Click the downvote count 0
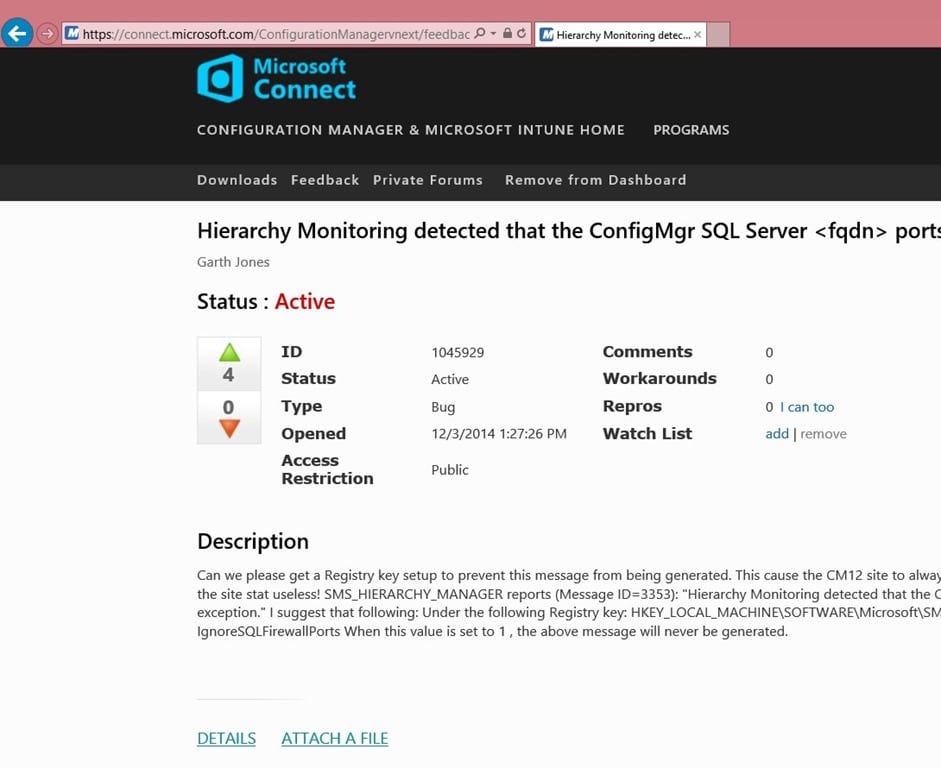 [x=228, y=407]
